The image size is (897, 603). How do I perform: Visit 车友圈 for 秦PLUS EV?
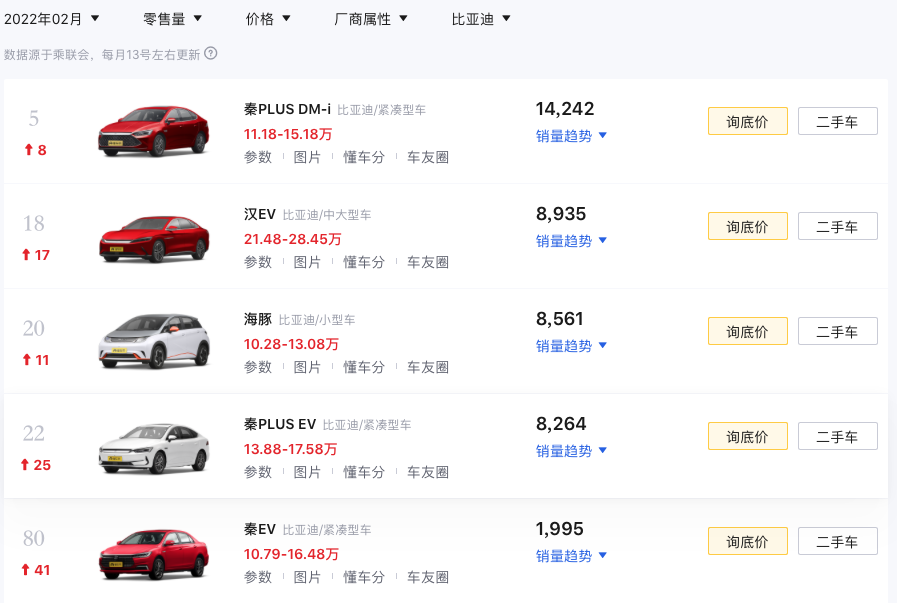pyautogui.click(x=428, y=472)
